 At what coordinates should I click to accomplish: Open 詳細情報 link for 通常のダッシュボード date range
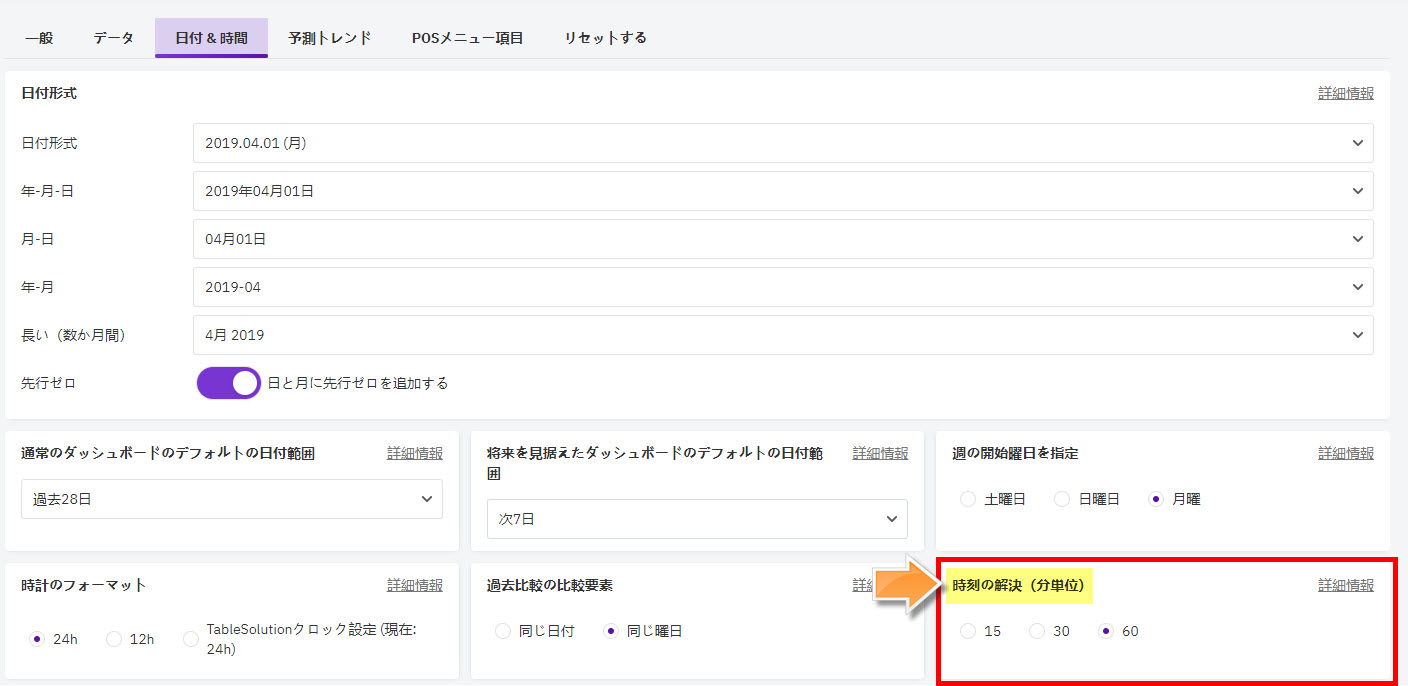pyautogui.click(x=415, y=453)
